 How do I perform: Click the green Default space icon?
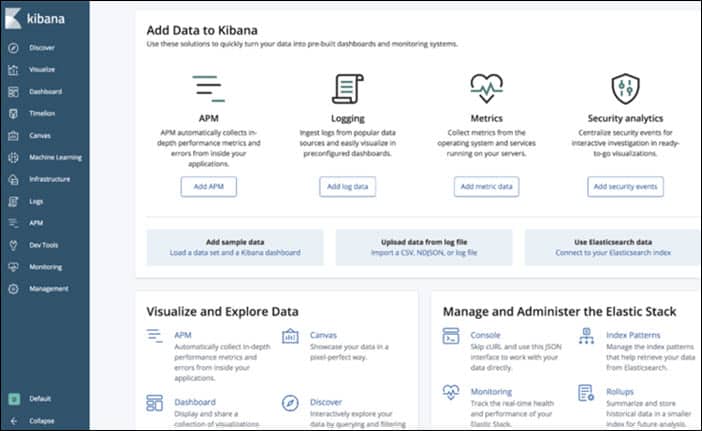[14, 399]
